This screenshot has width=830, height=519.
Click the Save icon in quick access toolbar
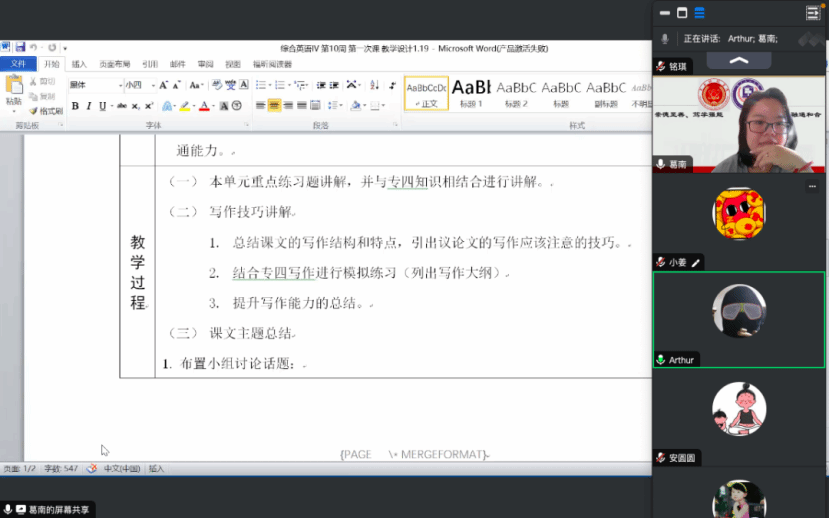click(19, 48)
